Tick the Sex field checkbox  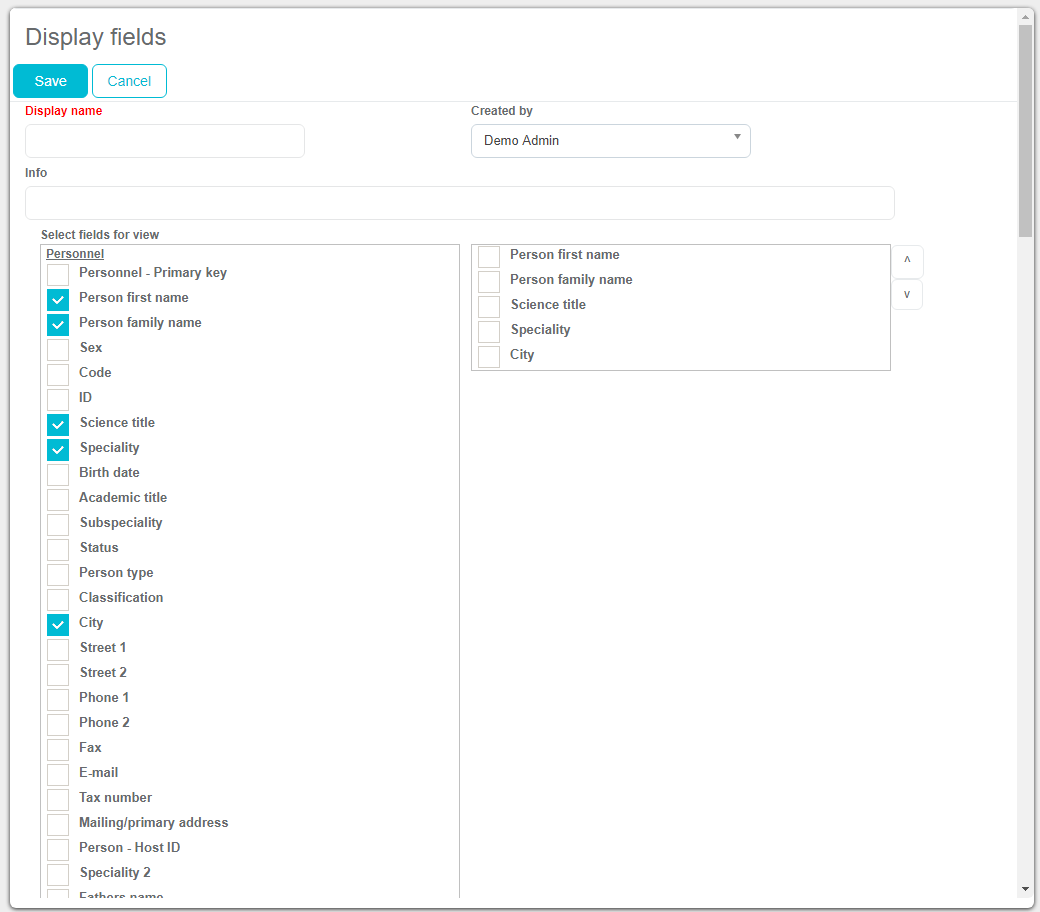pos(59,349)
